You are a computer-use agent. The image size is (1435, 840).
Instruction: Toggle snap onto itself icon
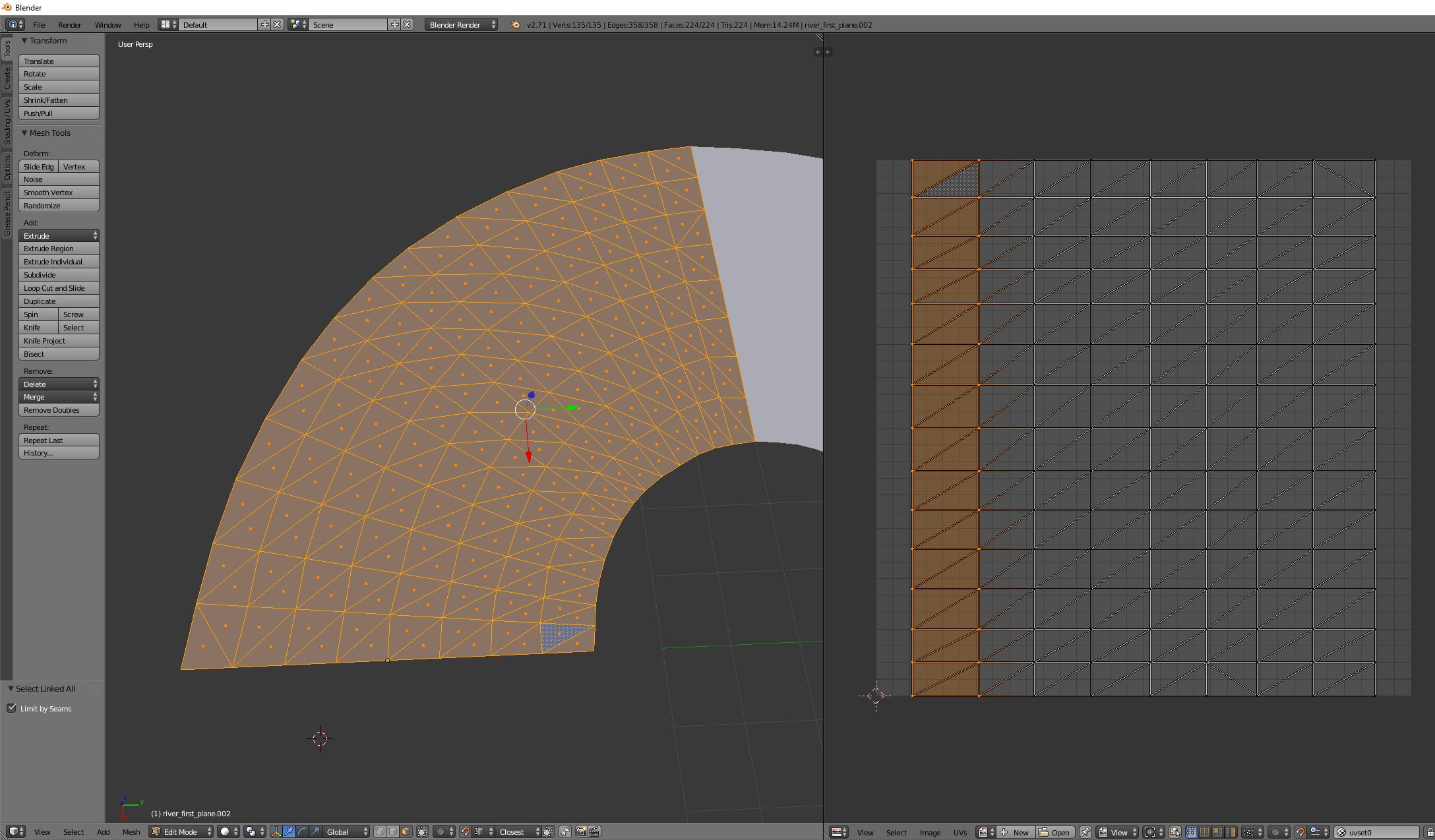coord(548,831)
